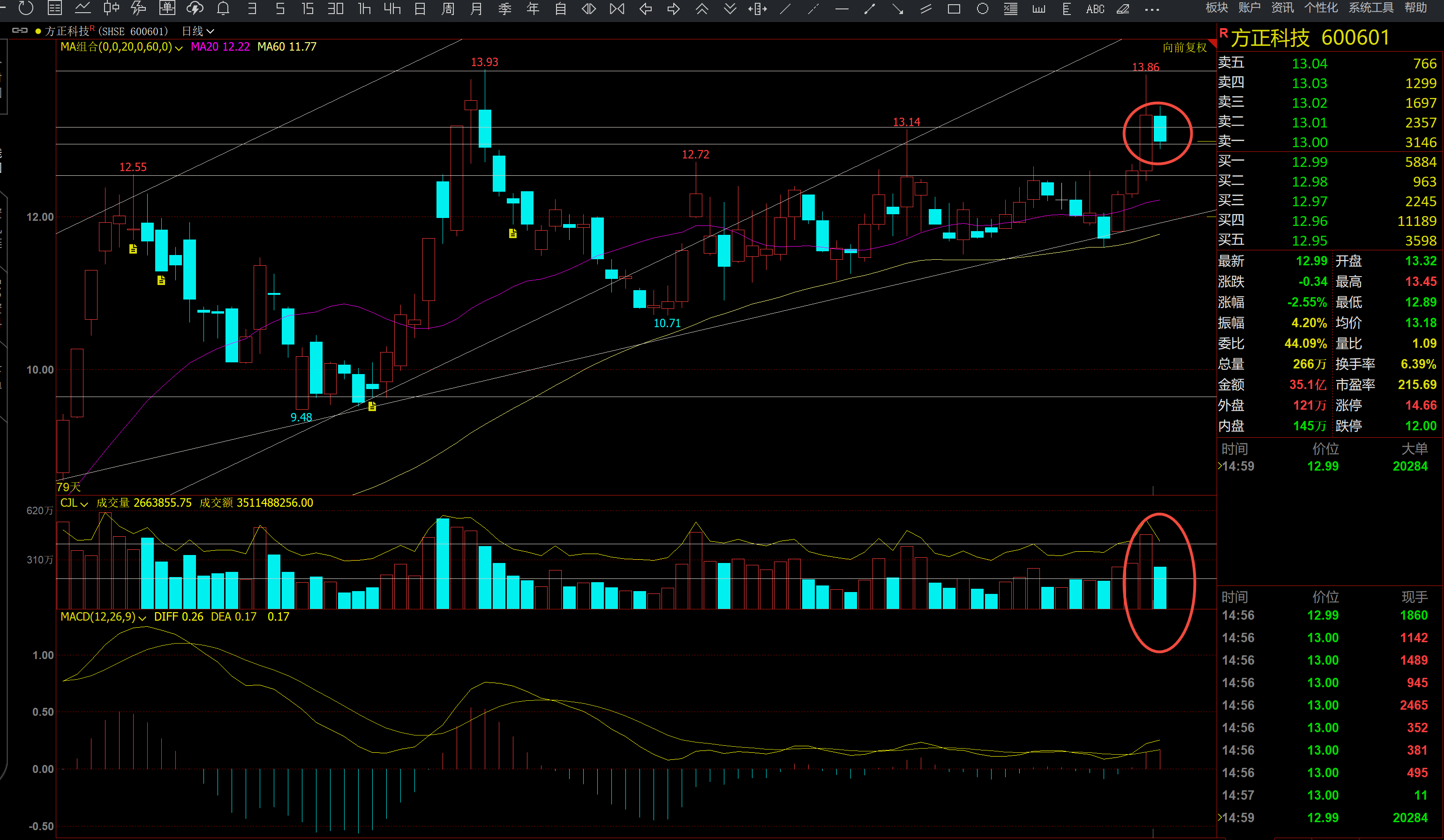This screenshot has width=1444, height=840.
Task: Select the circle drawing tool
Action: pos(983,8)
